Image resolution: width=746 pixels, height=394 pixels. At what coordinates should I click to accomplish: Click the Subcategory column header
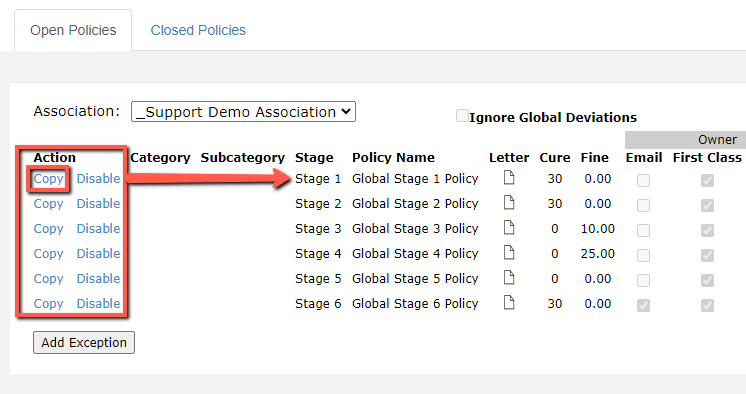click(243, 158)
